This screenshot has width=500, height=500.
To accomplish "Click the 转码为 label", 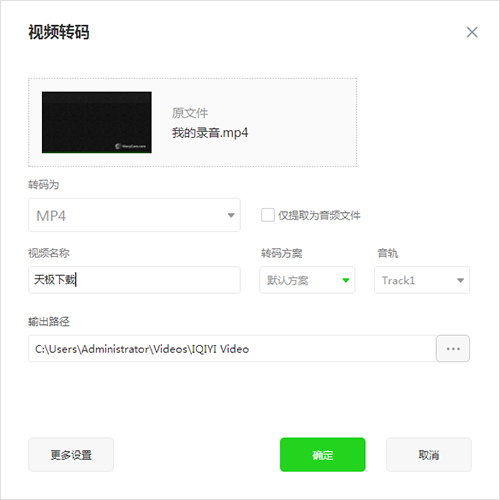I will [x=43, y=184].
